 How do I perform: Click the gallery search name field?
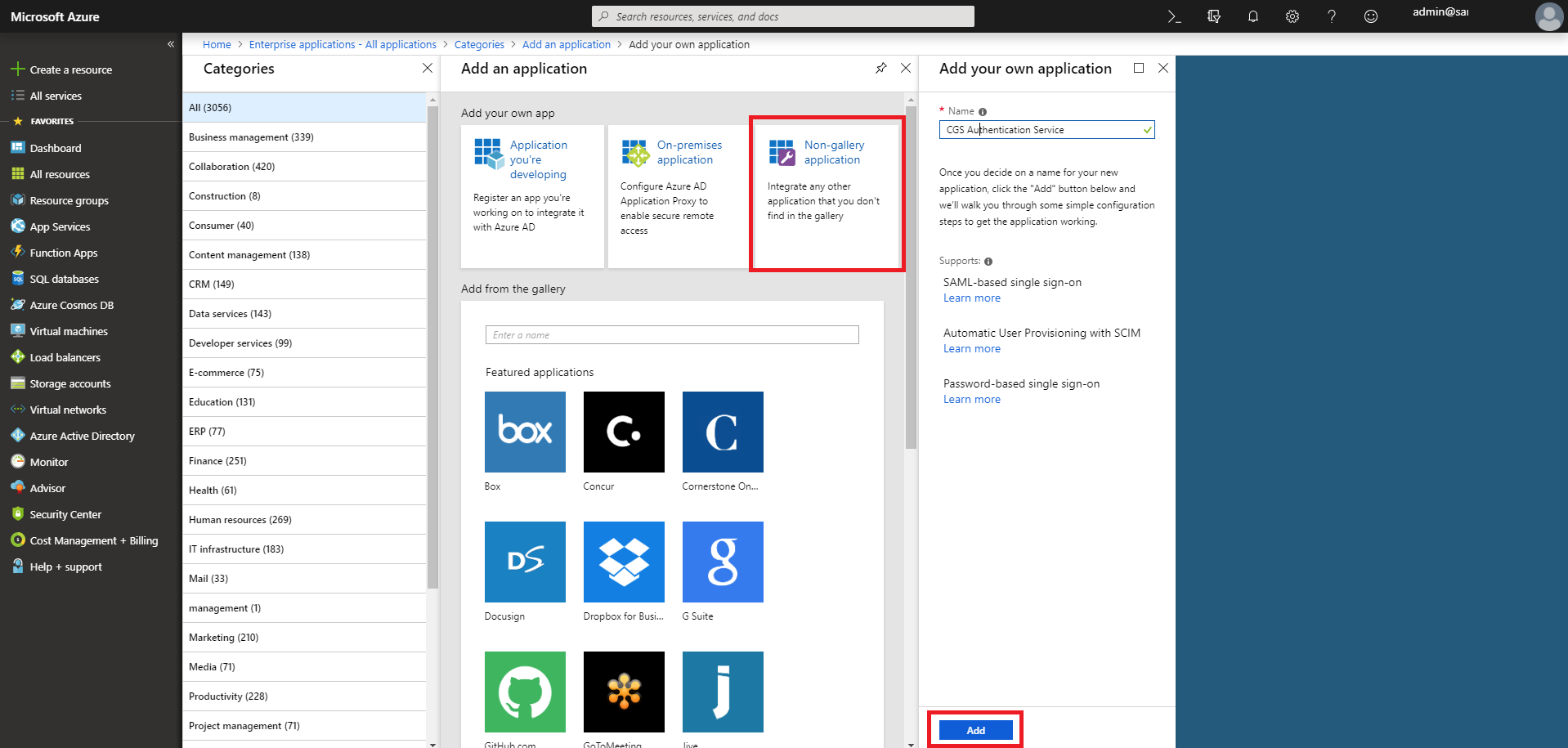672,334
